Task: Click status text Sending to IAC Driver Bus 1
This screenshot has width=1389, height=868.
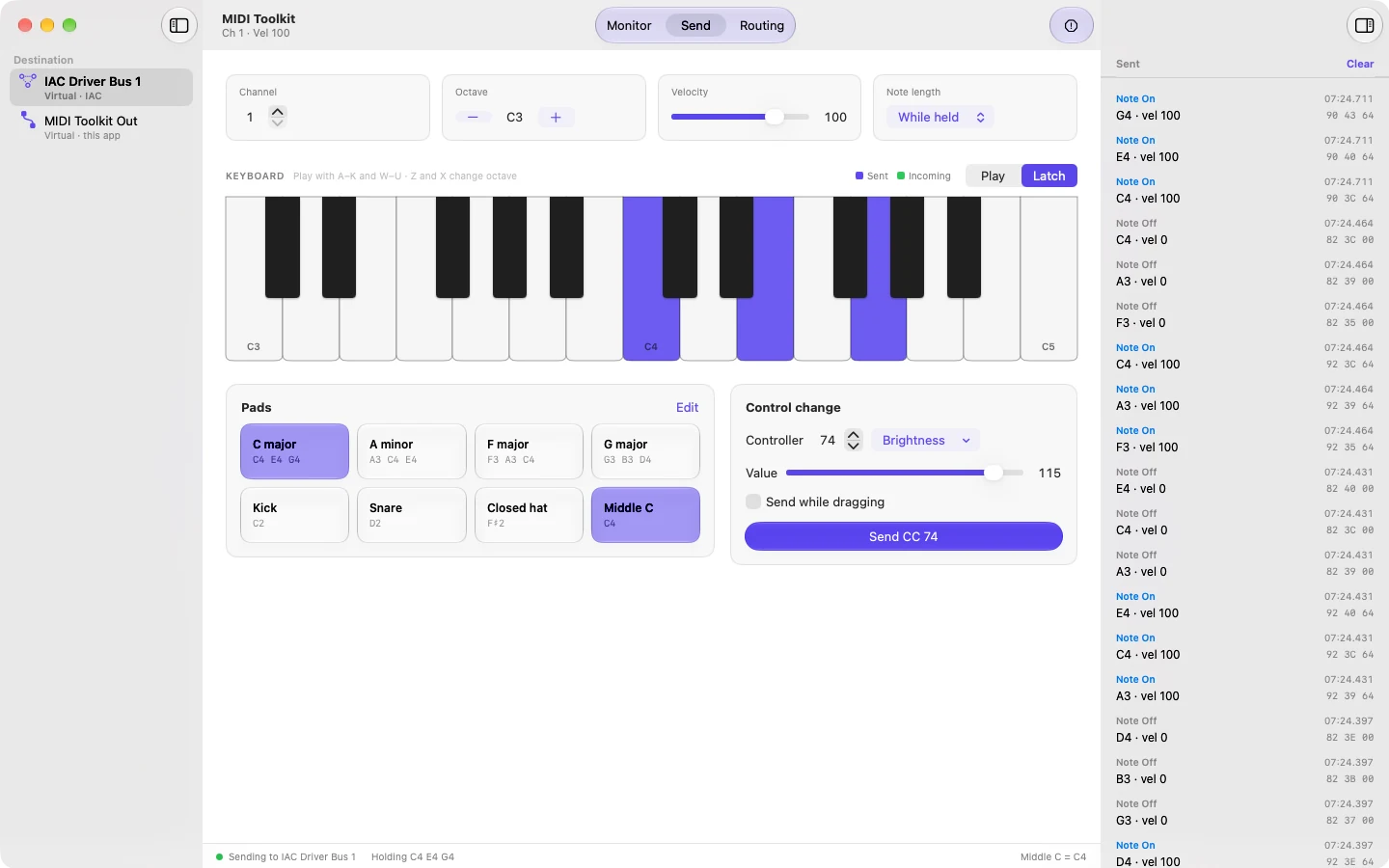Action: point(291,856)
